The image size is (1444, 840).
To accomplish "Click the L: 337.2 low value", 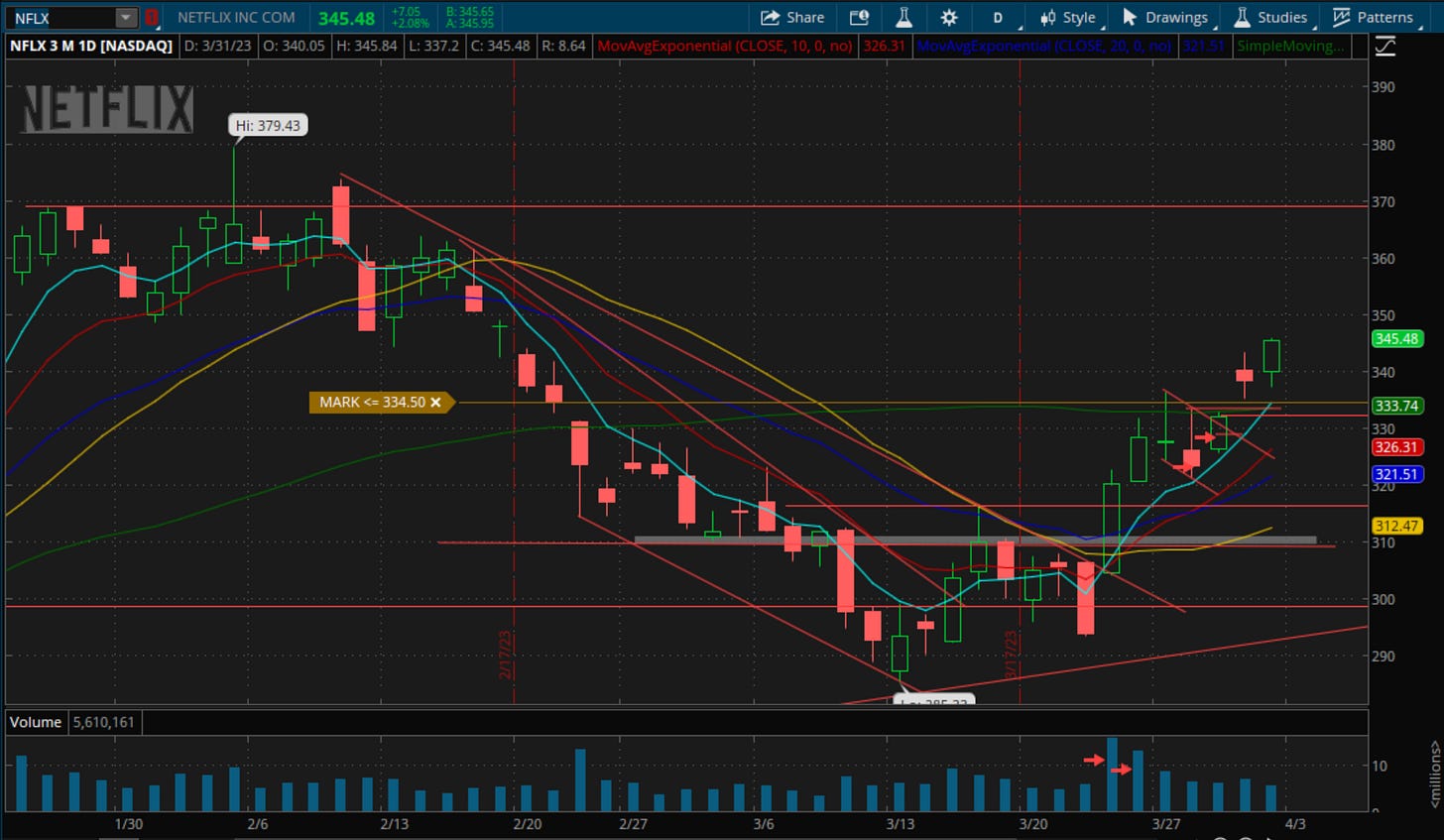I will 433,46.
